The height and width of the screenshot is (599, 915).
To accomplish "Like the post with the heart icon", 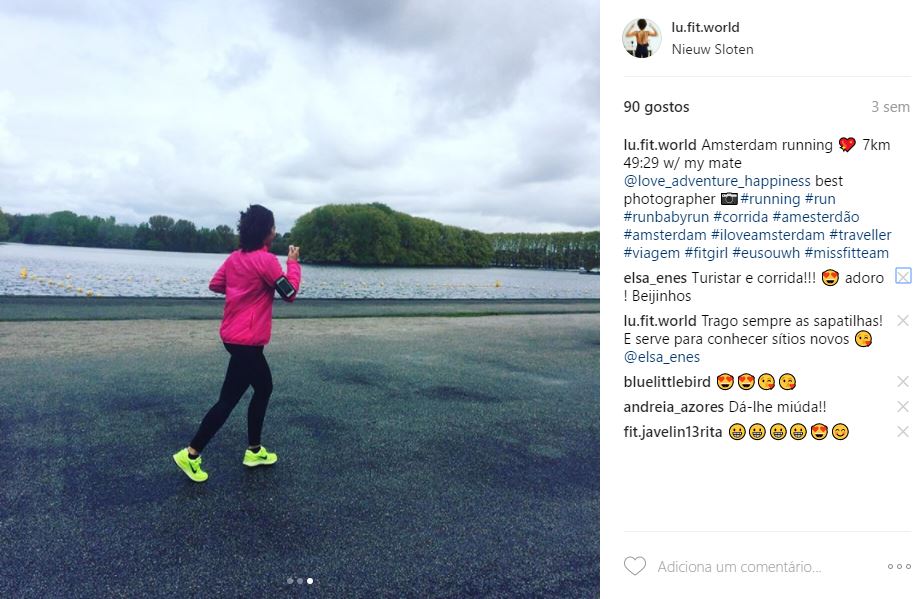I will point(635,566).
